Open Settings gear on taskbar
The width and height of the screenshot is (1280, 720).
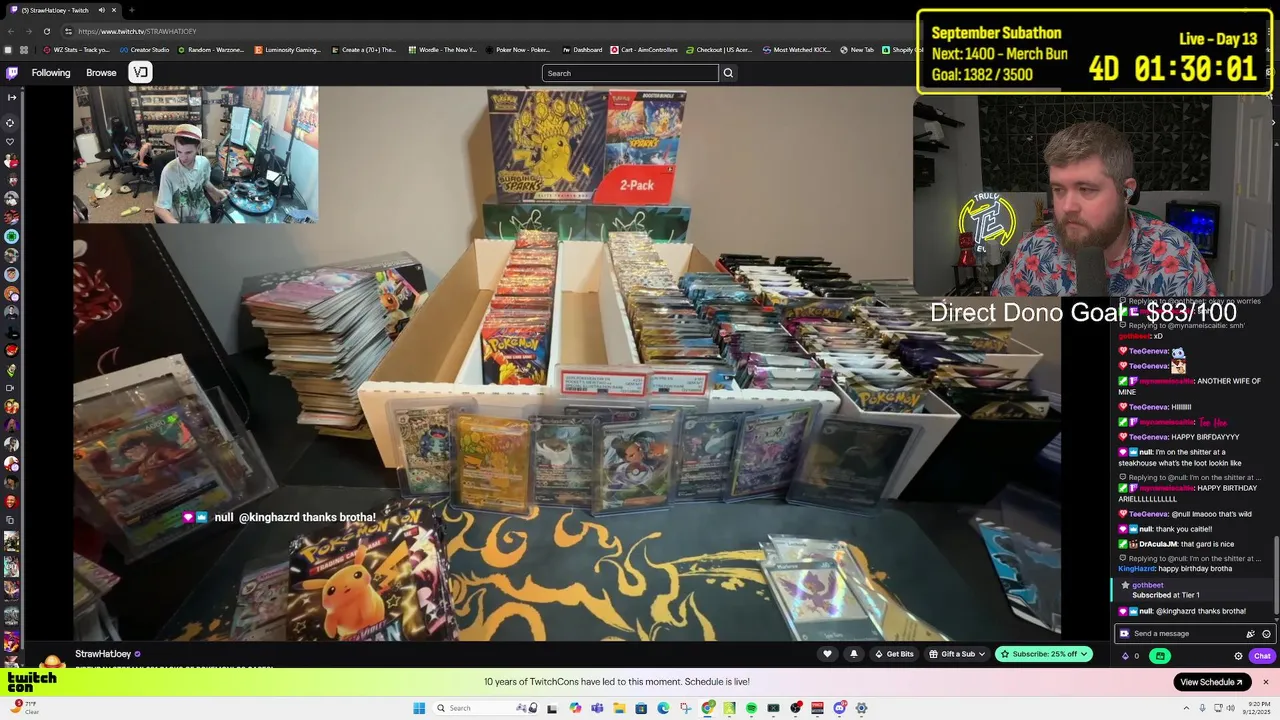point(861,708)
